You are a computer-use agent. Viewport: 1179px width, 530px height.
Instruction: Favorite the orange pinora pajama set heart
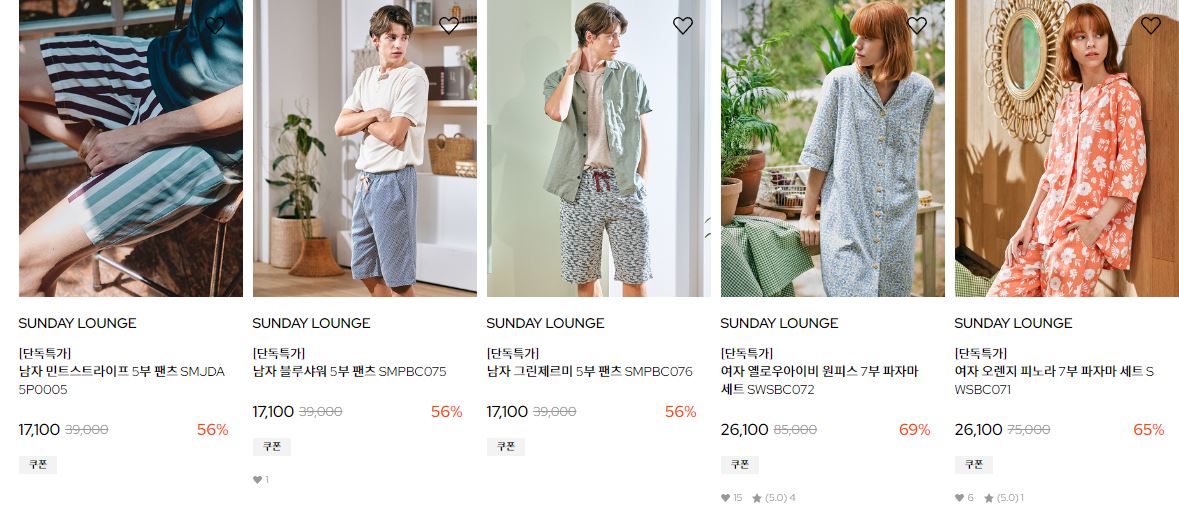(1150, 26)
